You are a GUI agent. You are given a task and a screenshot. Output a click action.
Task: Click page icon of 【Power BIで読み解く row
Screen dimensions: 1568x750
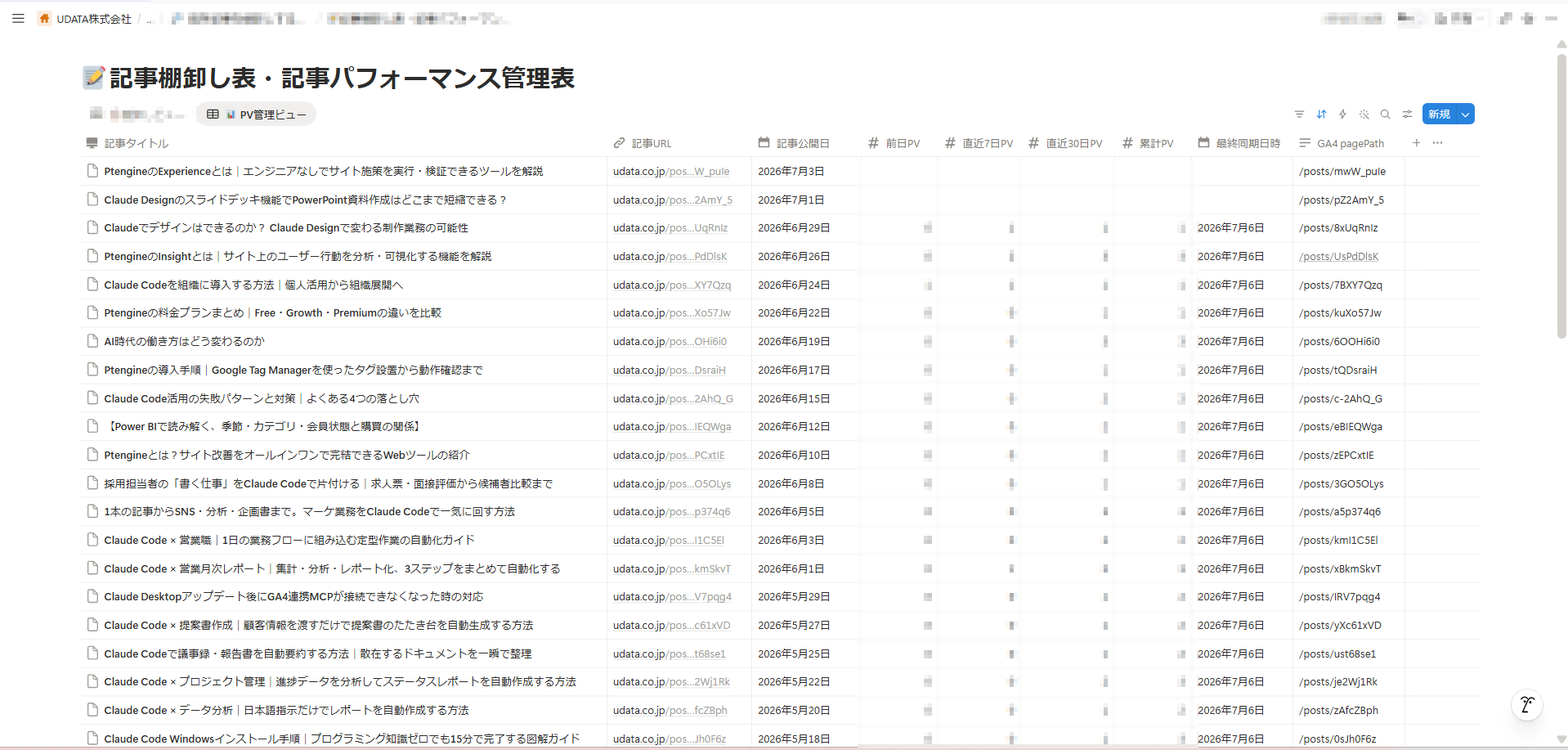(x=92, y=426)
